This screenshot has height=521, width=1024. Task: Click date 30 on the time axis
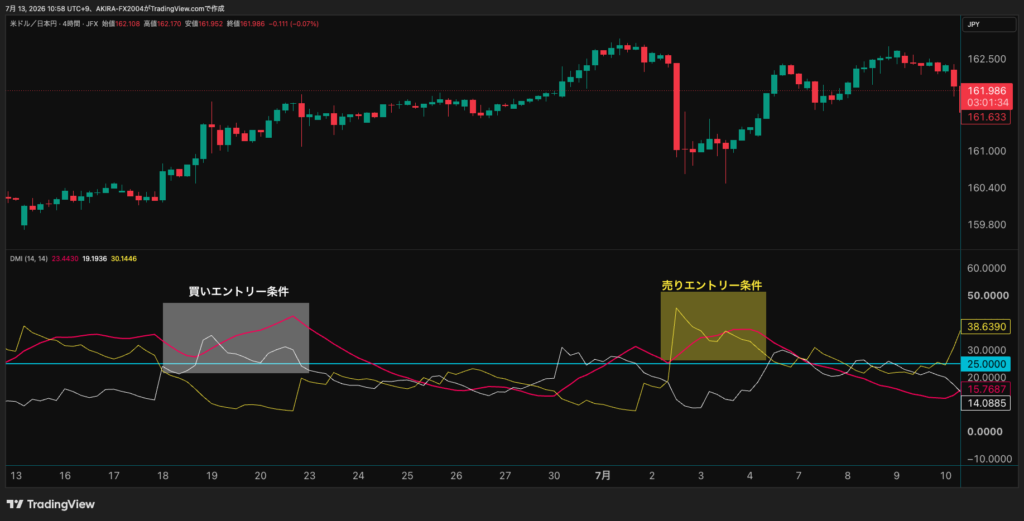click(554, 476)
